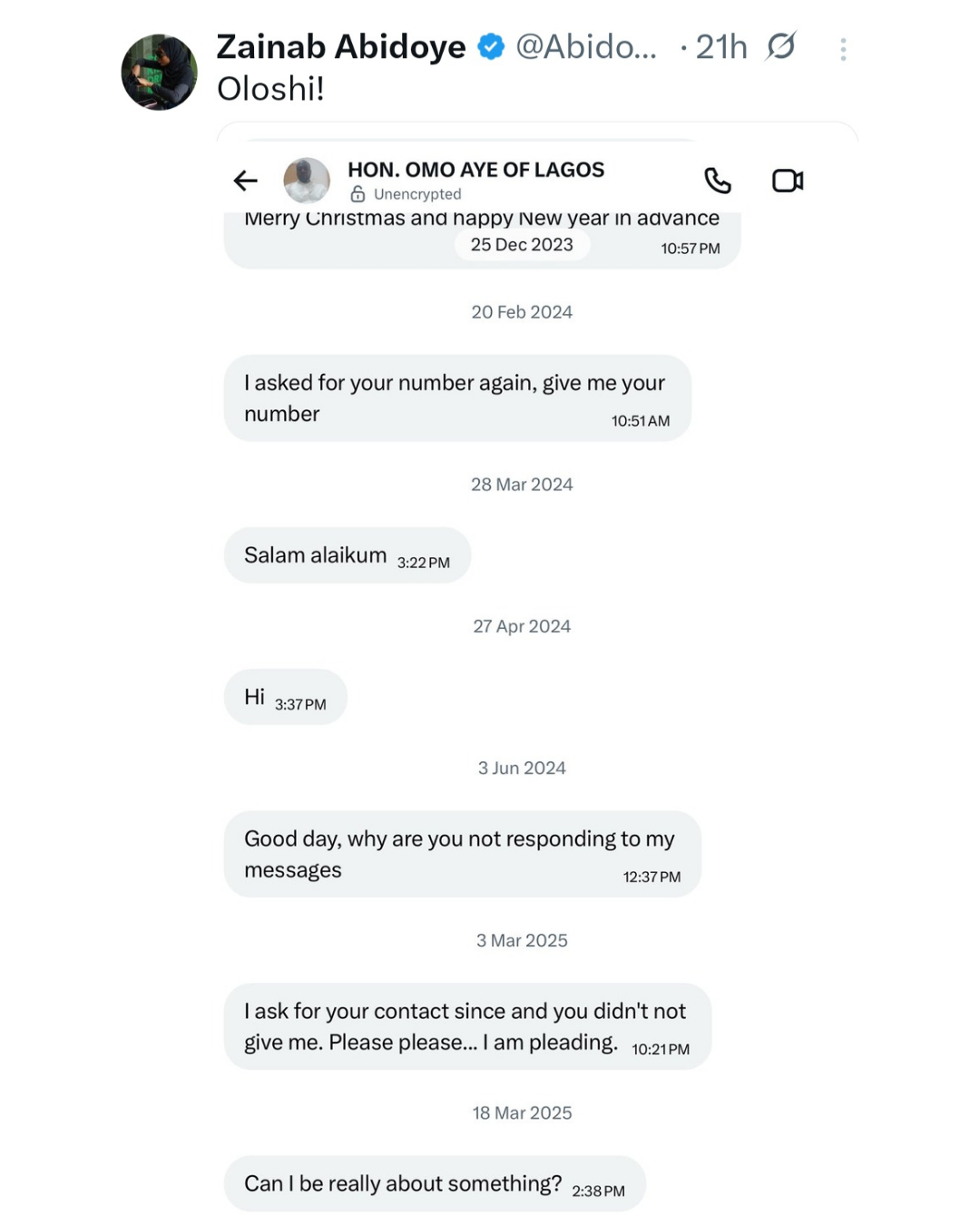Select the 25 Dec 2023 date pill
This screenshot has height=1225, width=980.
[522, 245]
